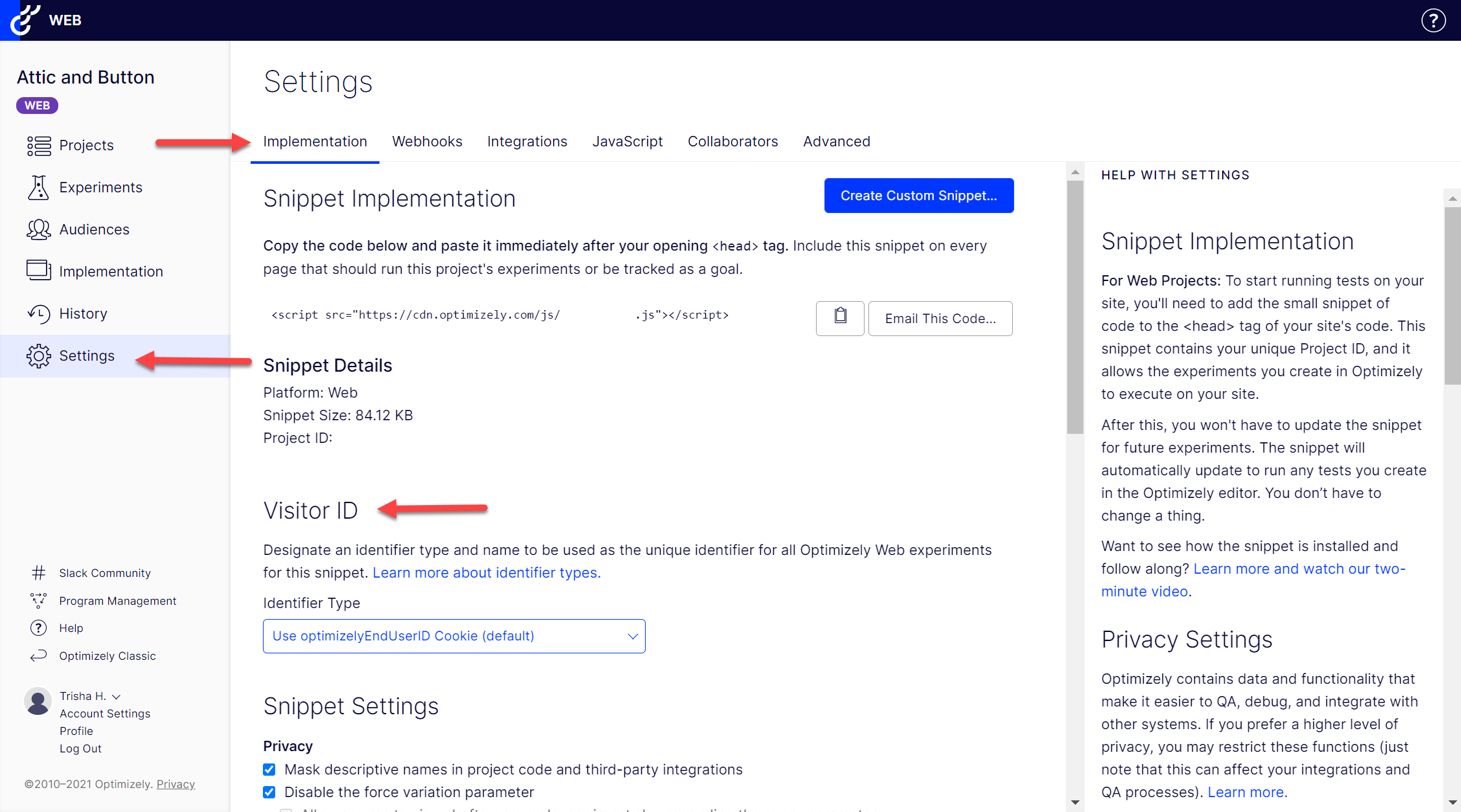Screen dimensions: 1461x812
Task: Open Account Settings link
Action: 105,714
